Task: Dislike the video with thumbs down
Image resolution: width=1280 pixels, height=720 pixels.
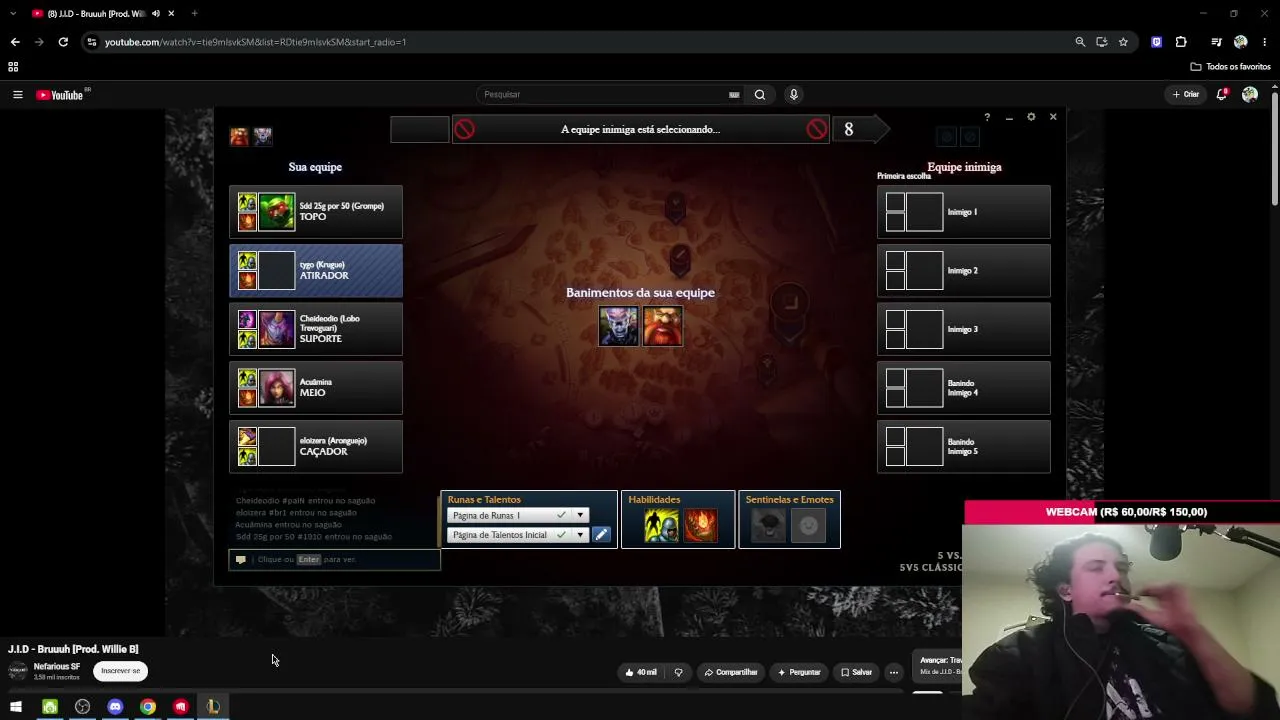Action: pyautogui.click(x=678, y=672)
